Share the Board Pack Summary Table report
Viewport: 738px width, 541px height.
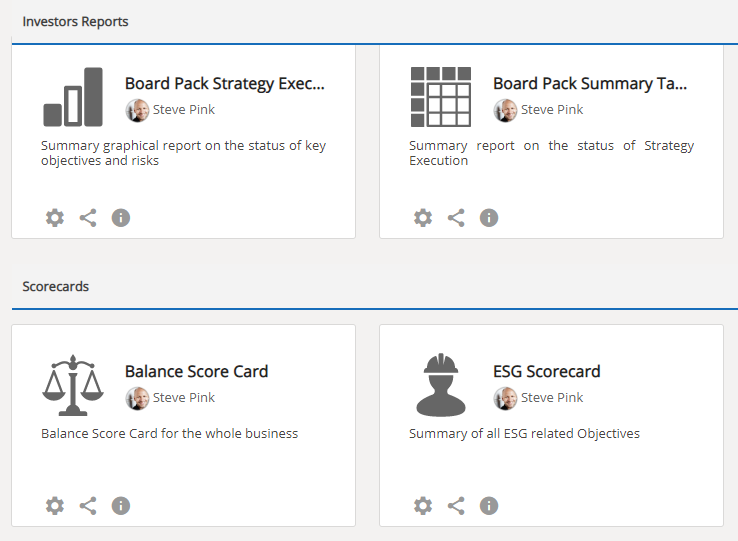click(x=456, y=218)
